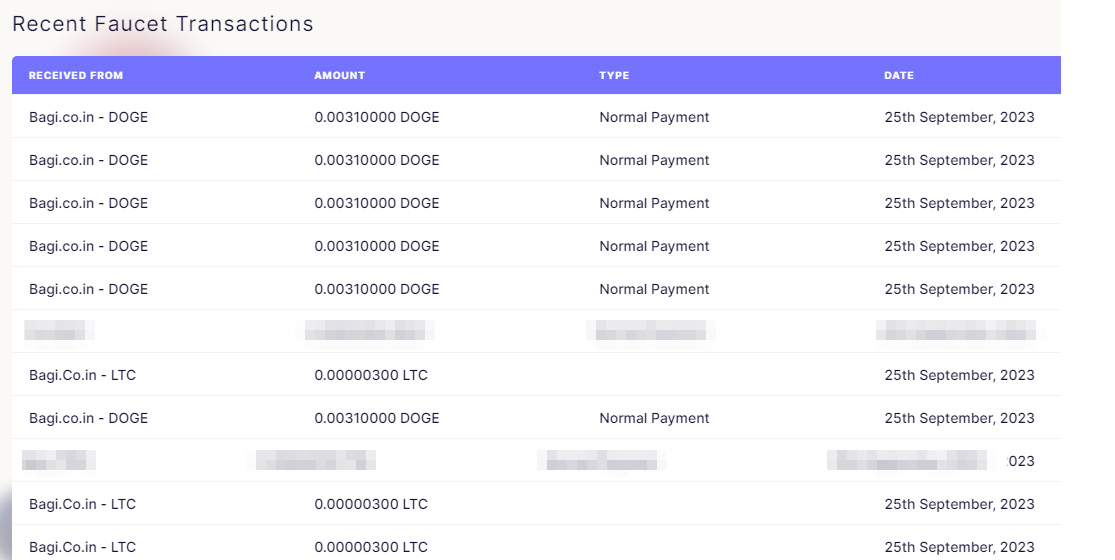Click the topmost 0.00310000 DOGE amount
1115x560 pixels.
(x=377, y=117)
